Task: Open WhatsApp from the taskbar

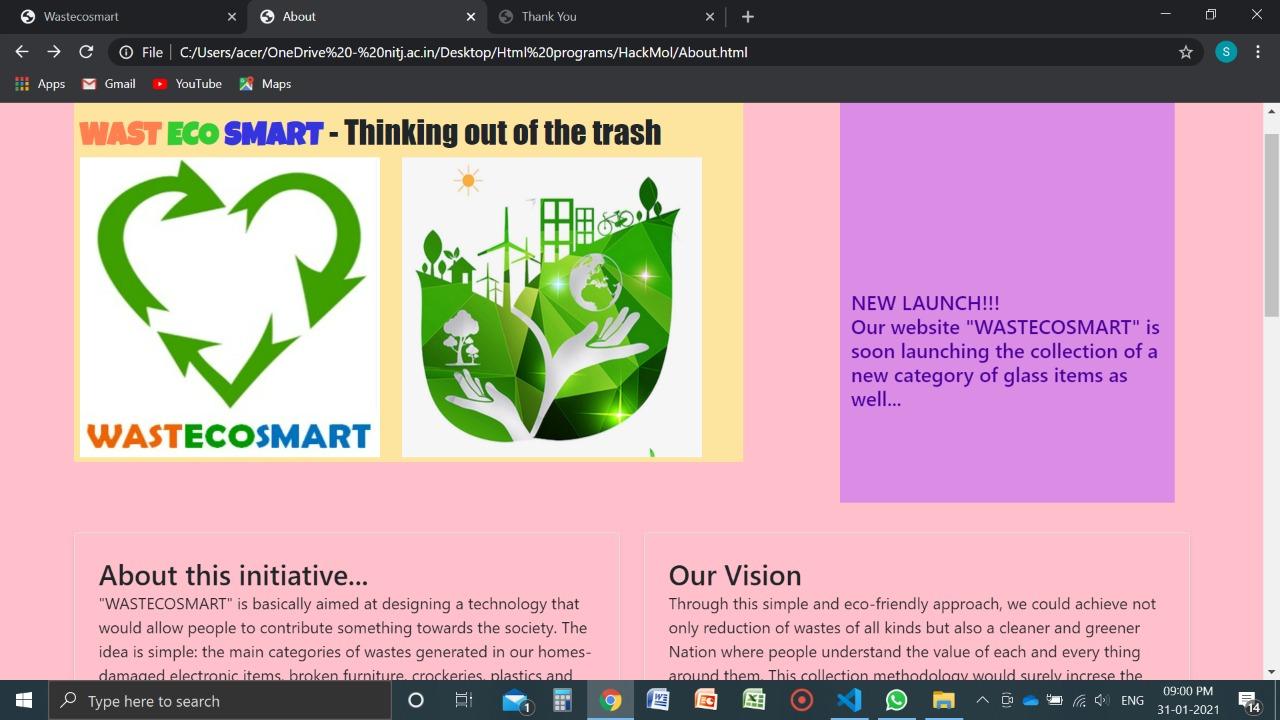Action: (x=897, y=700)
